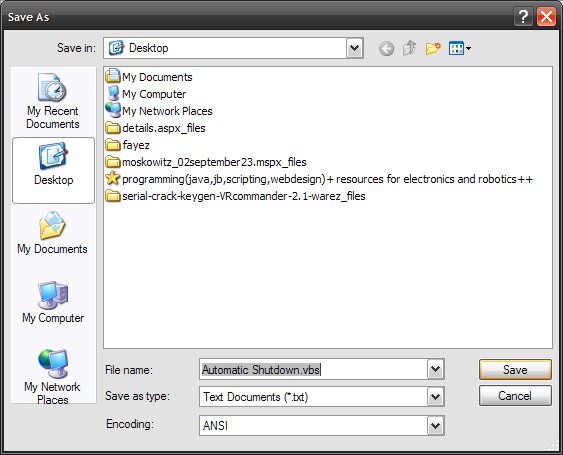Click the 'My Computer' text in list
Image resolution: width=563 pixels, height=455 pixels.
[154, 94]
